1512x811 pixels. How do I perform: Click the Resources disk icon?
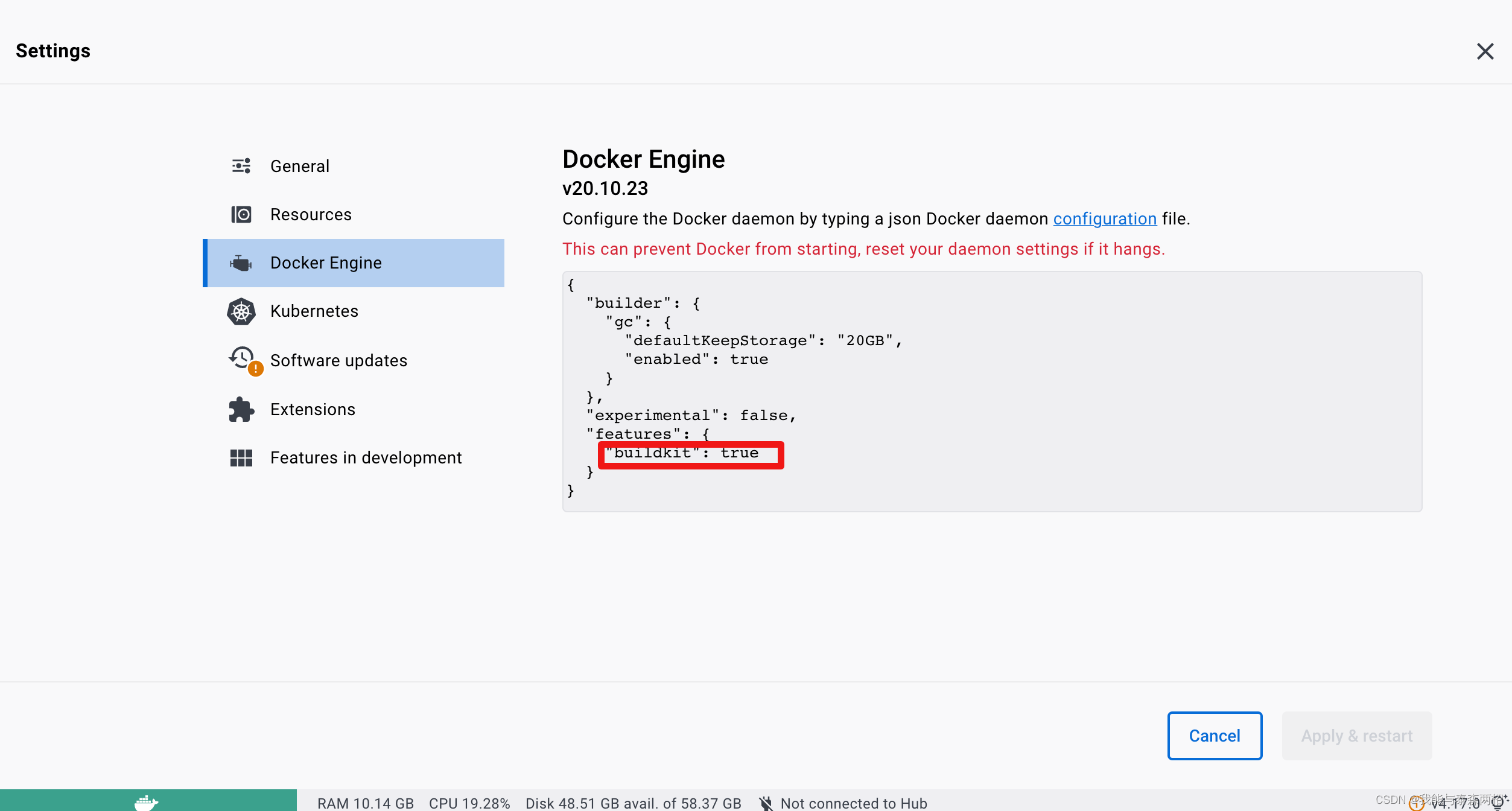click(241, 214)
